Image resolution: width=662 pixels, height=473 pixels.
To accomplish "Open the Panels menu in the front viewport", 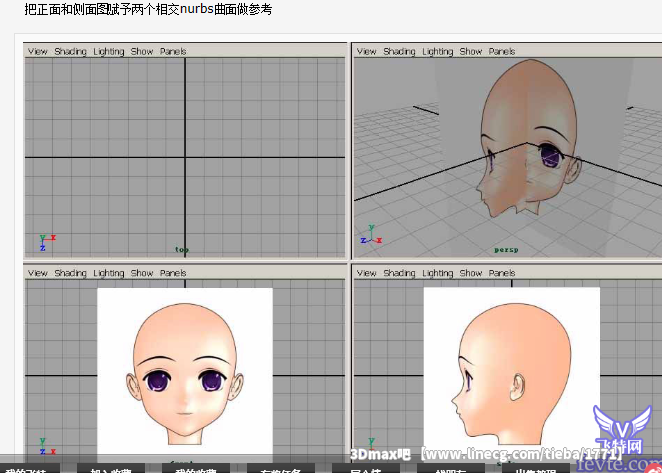I will (173, 273).
